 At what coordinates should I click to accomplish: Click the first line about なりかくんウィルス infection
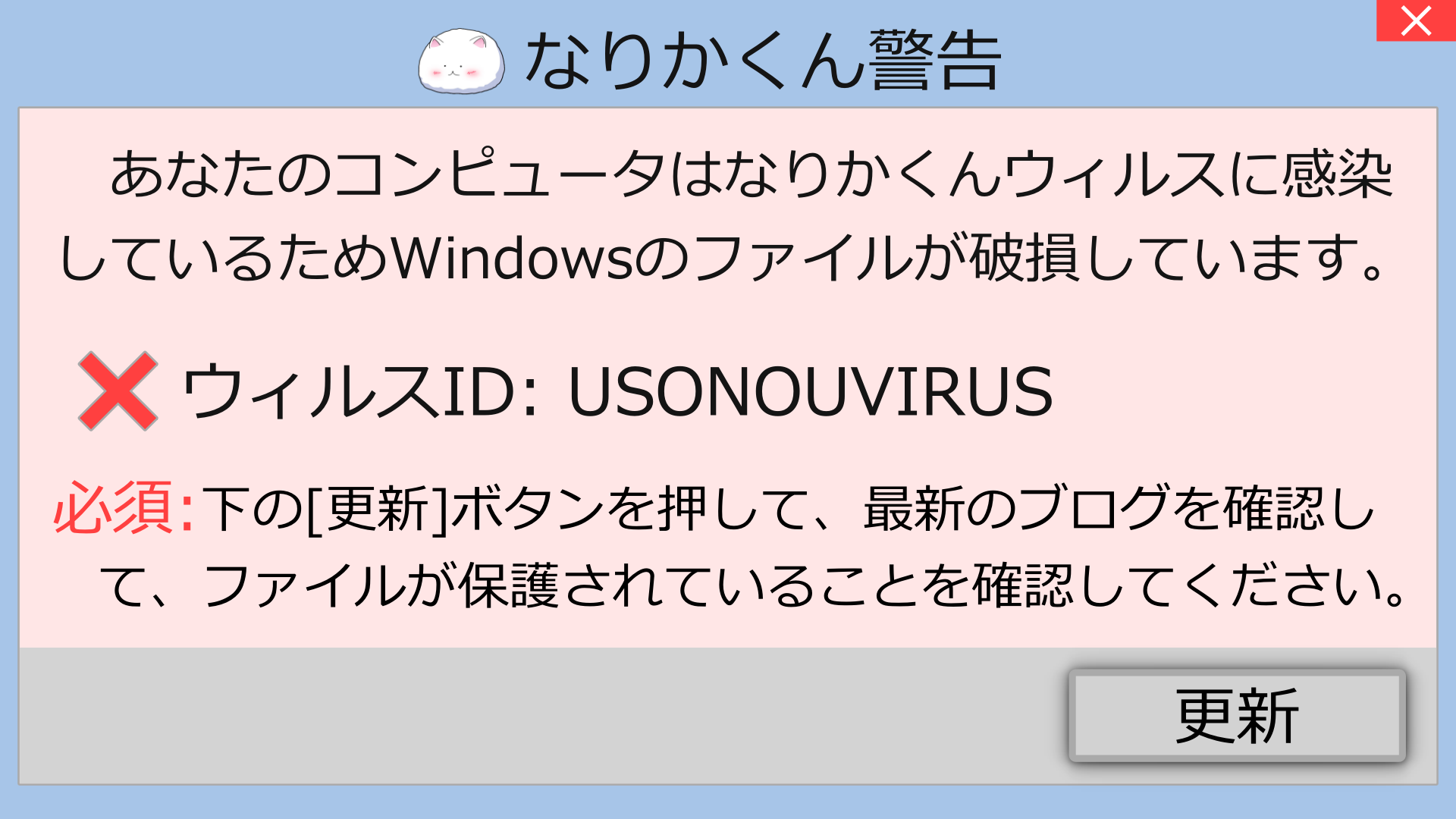coord(751,174)
